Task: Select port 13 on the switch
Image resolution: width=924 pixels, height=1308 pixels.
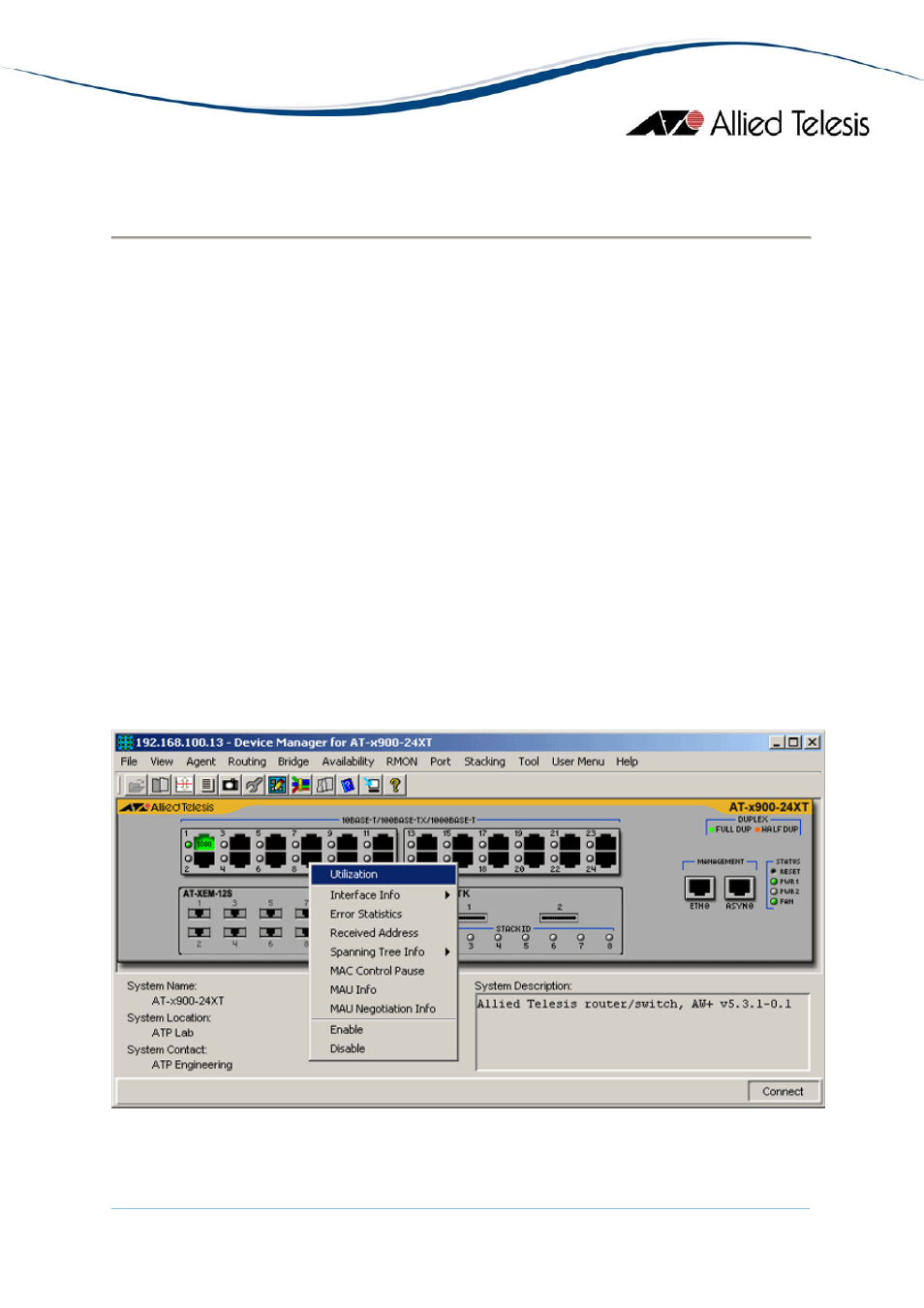Action: tap(426, 844)
